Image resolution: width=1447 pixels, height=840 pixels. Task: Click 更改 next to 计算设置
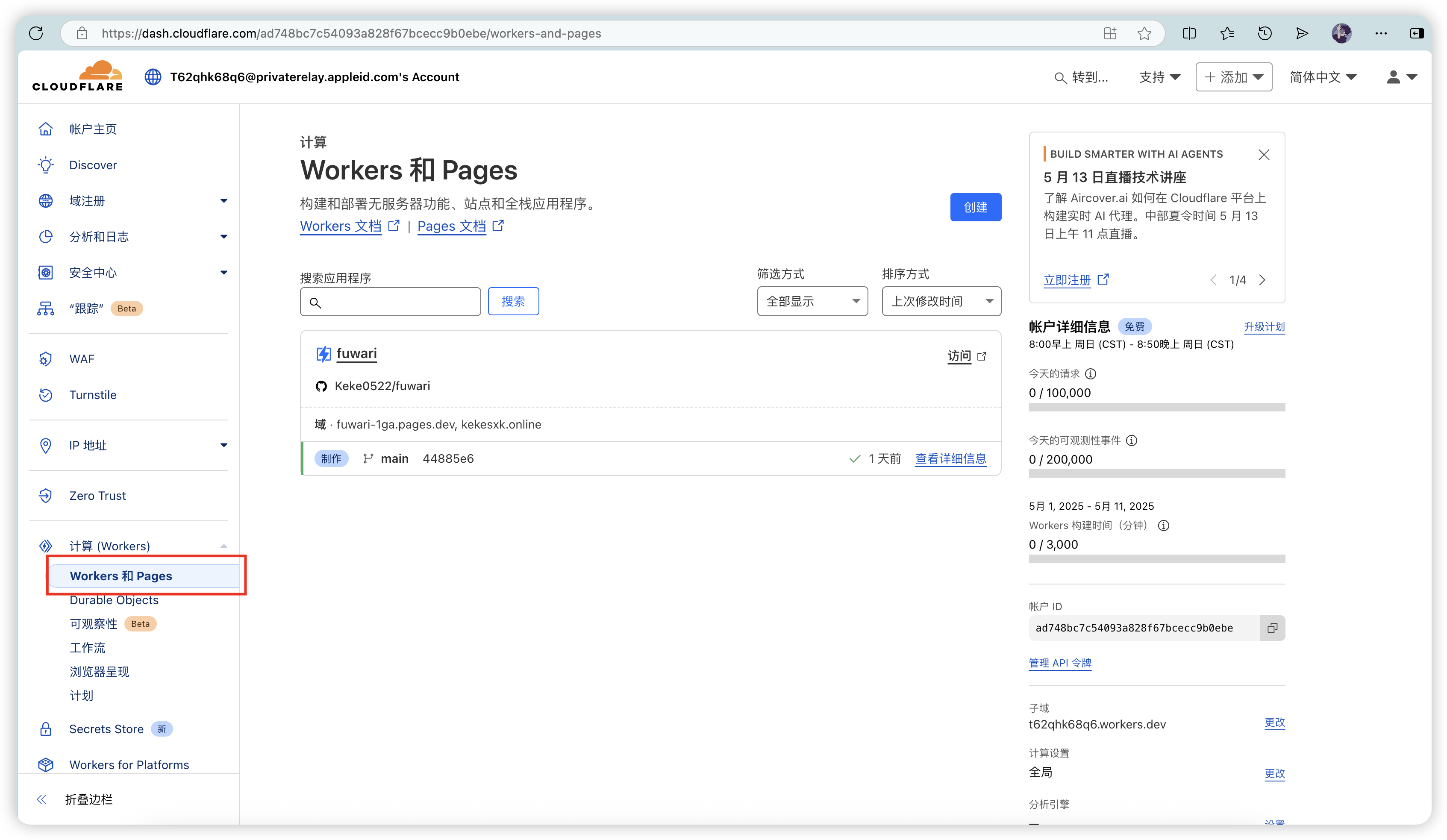point(1274,773)
